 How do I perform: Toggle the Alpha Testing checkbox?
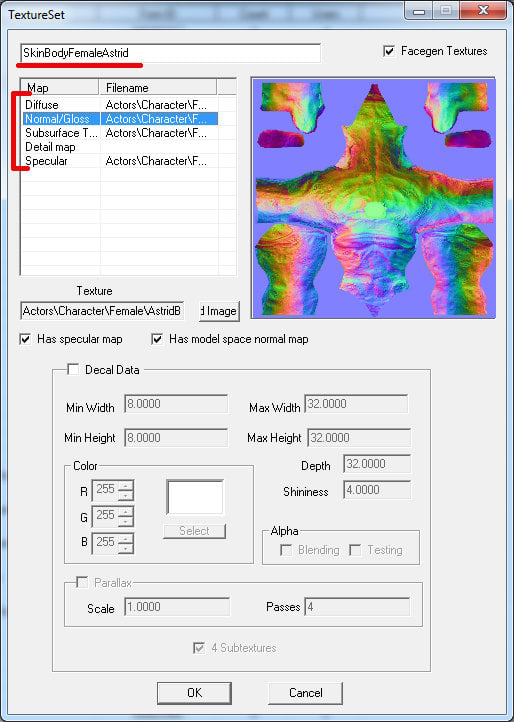tap(355, 550)
